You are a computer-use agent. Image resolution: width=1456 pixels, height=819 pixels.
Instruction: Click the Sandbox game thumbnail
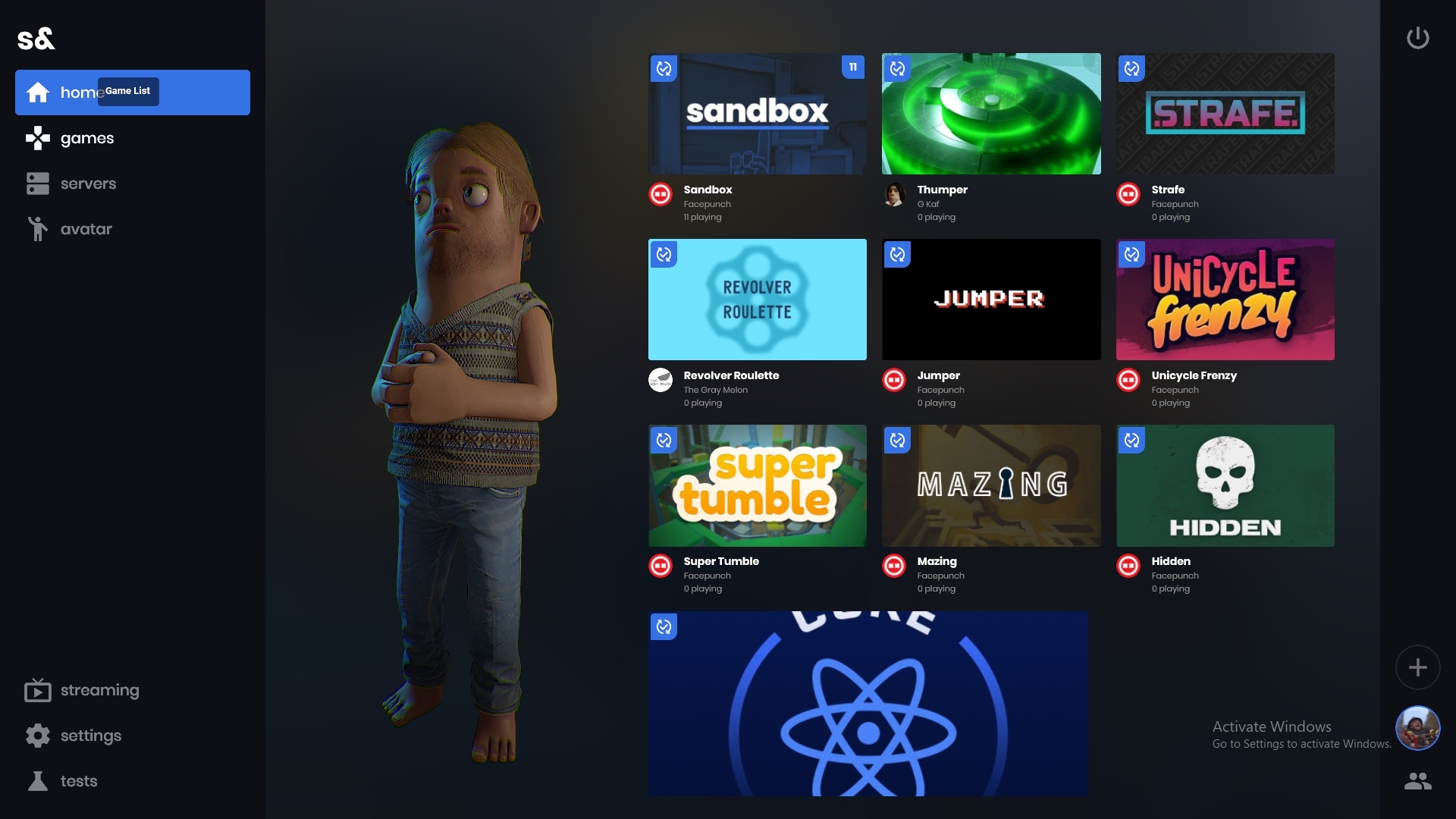[757, 113]
